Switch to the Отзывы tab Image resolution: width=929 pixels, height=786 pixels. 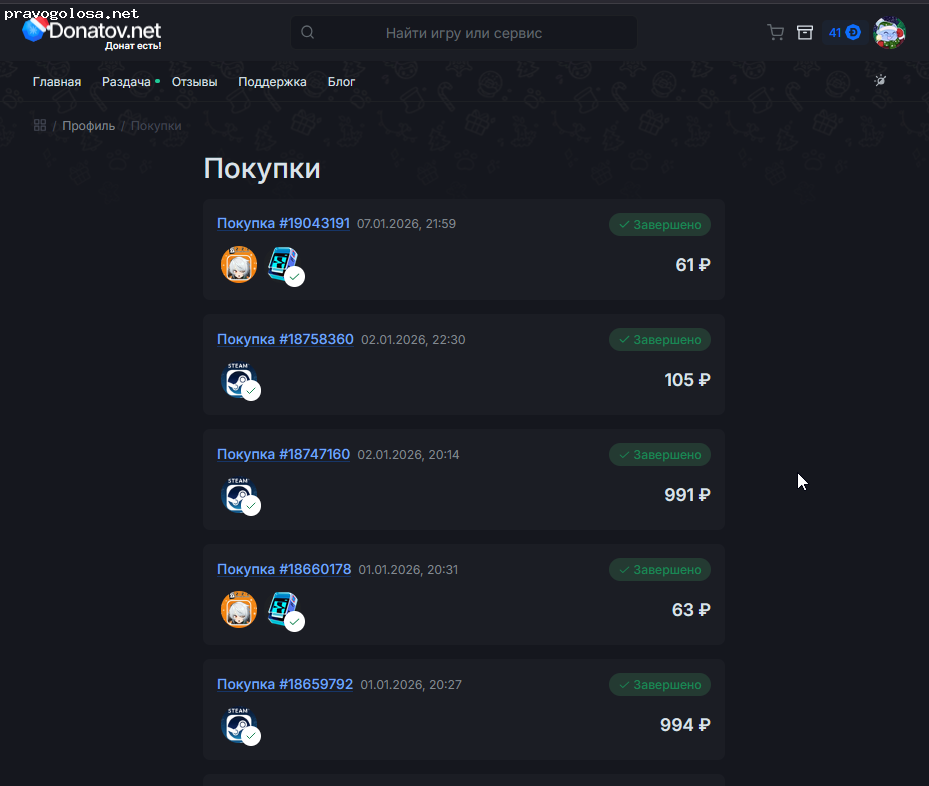194,82
